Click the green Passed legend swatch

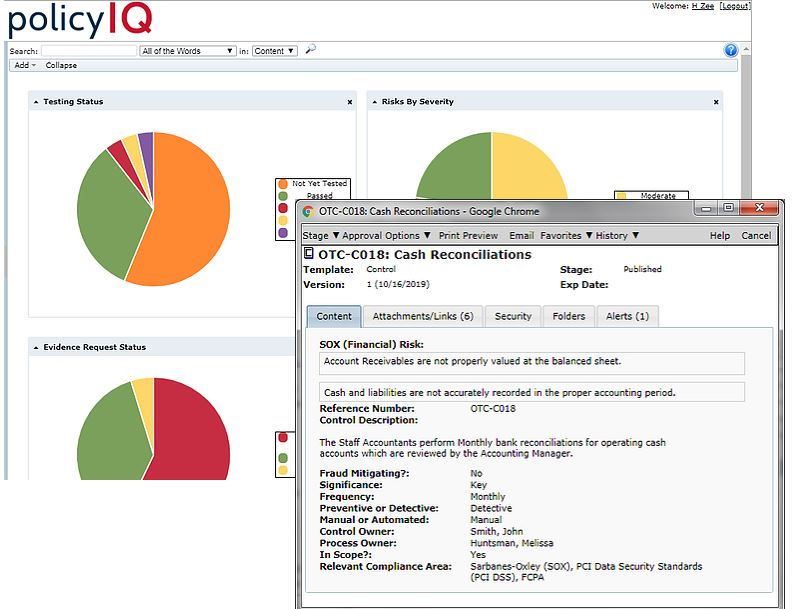tap(283, 196)
